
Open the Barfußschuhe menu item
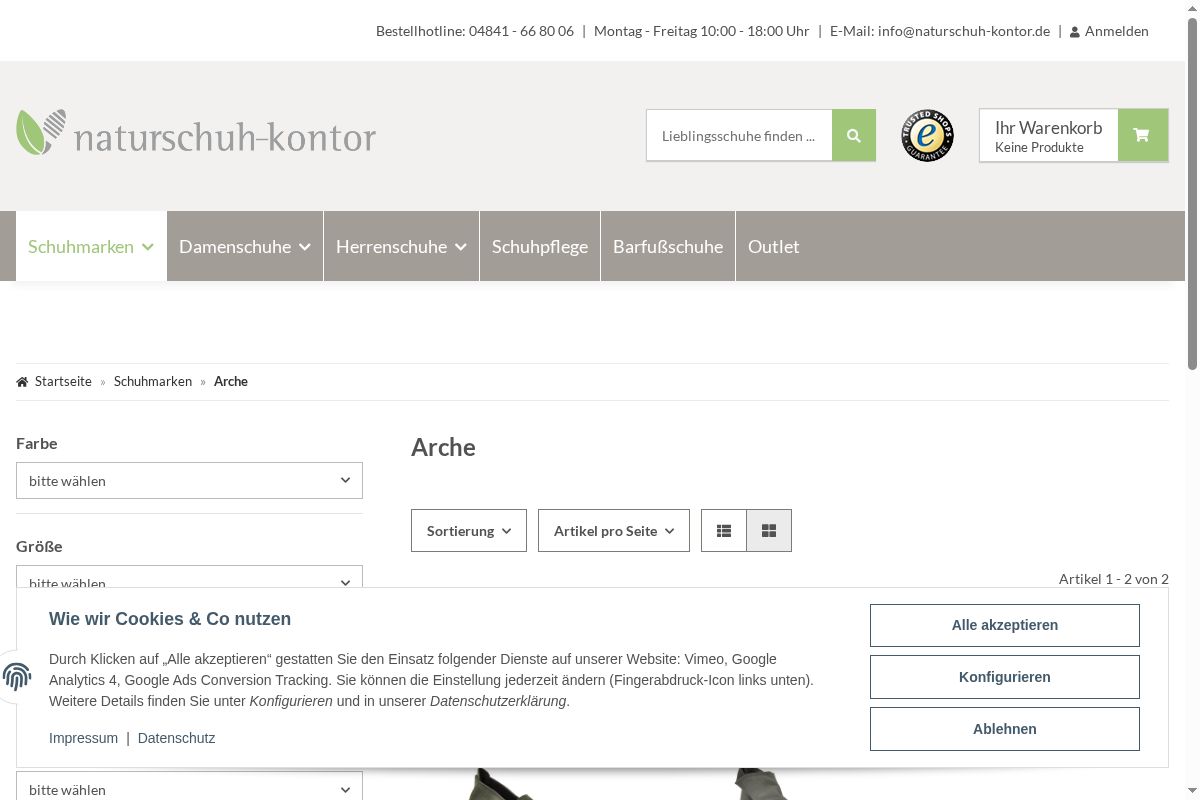click(668, 246)
